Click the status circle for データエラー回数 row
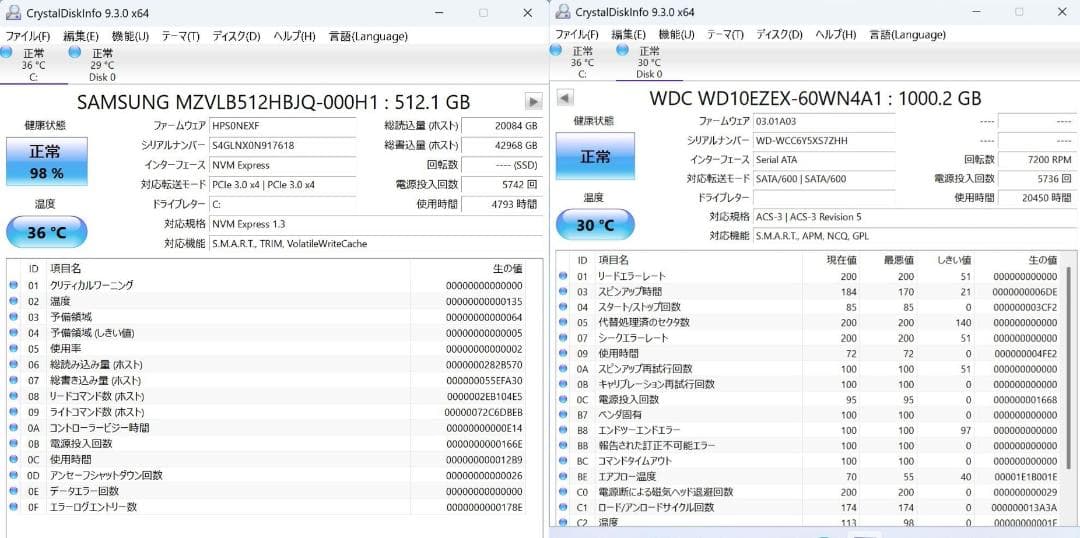Screen dimensions: 1080x538 14,491
